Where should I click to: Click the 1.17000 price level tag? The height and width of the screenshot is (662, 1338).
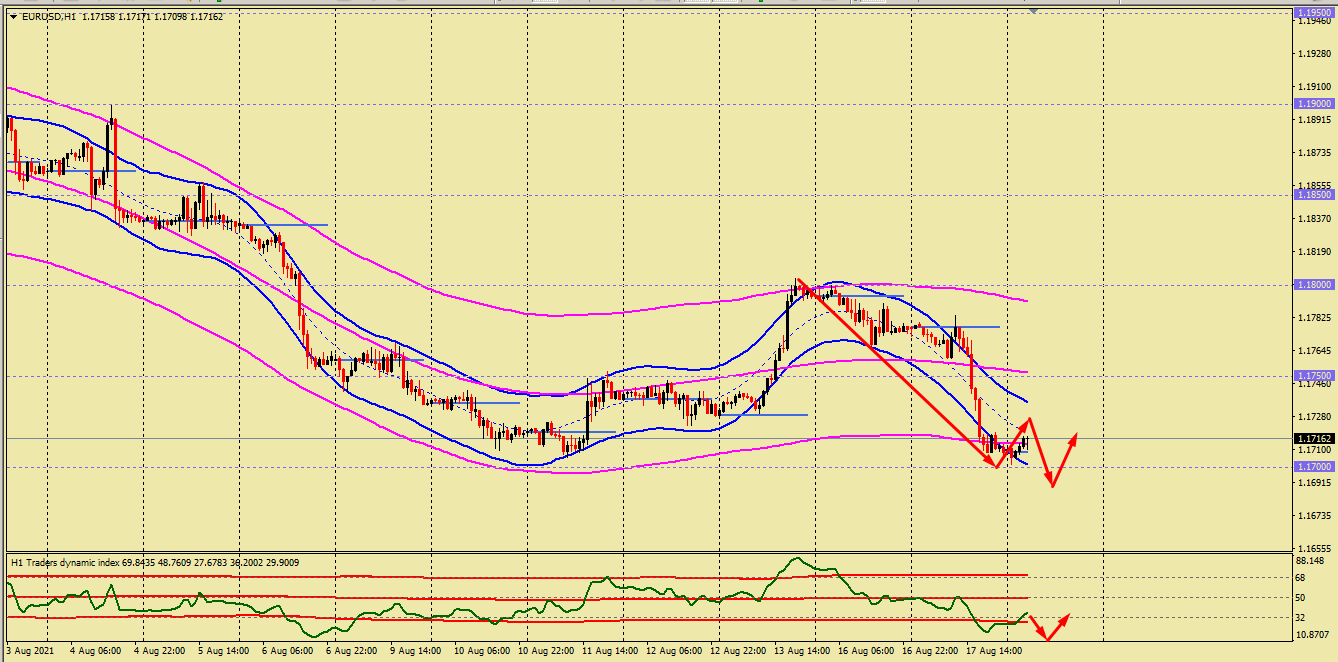(1314, 467)
